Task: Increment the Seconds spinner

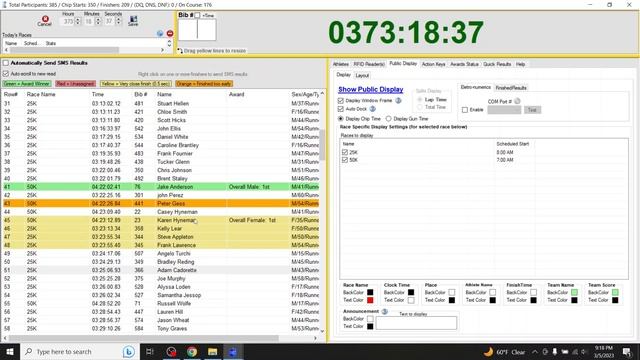Action: pyautogui.click(x=118, y=19)
